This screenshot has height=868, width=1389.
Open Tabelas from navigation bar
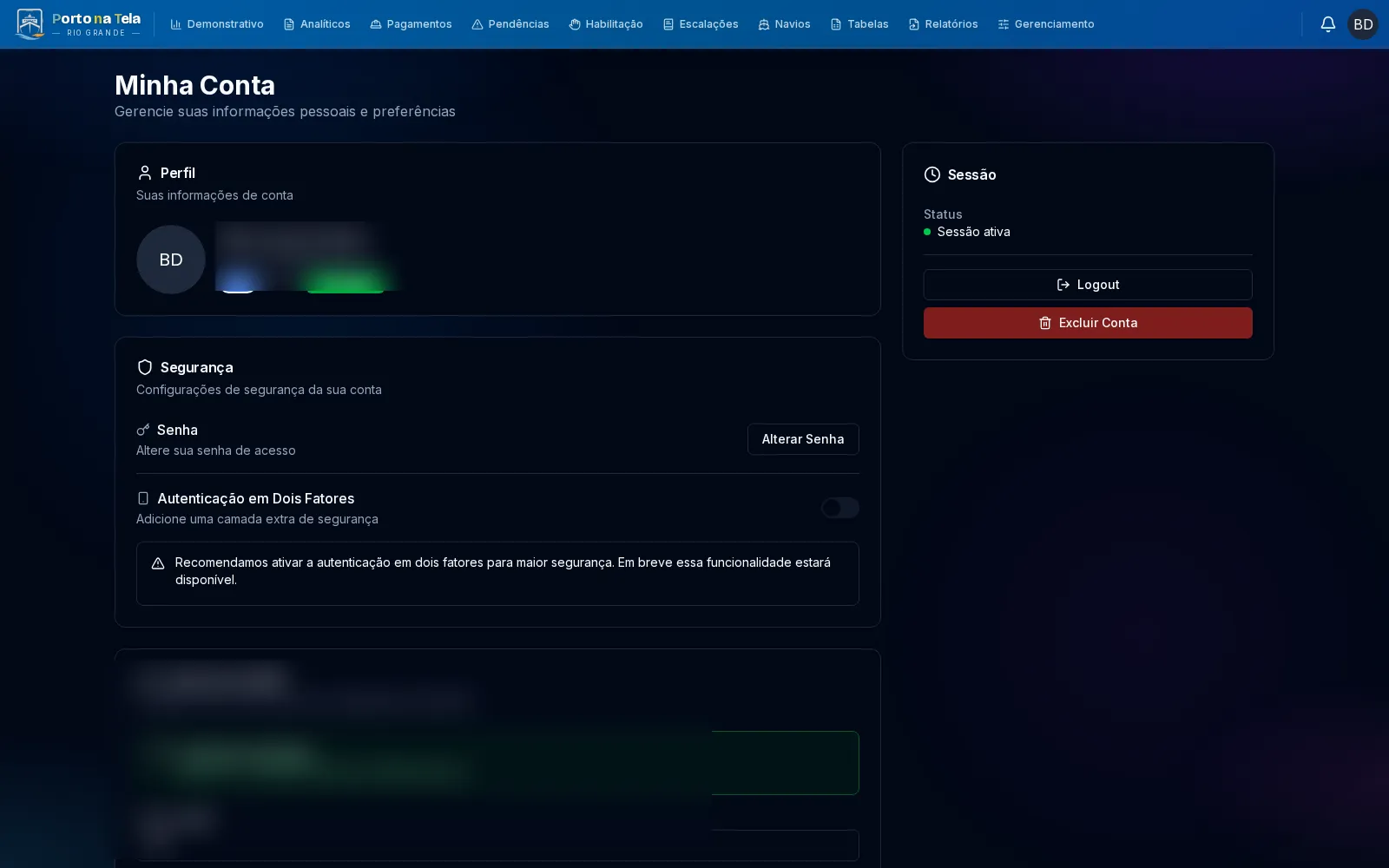(859, 24)
